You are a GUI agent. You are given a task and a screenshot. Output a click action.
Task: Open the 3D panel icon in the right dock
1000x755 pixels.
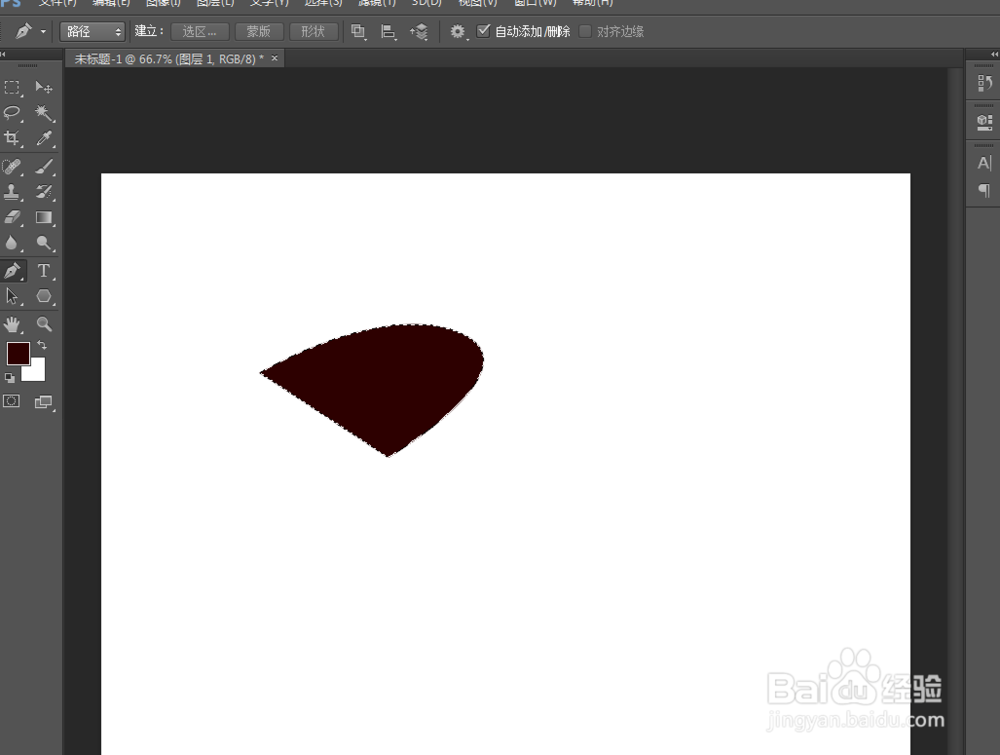tap(984, 121)
